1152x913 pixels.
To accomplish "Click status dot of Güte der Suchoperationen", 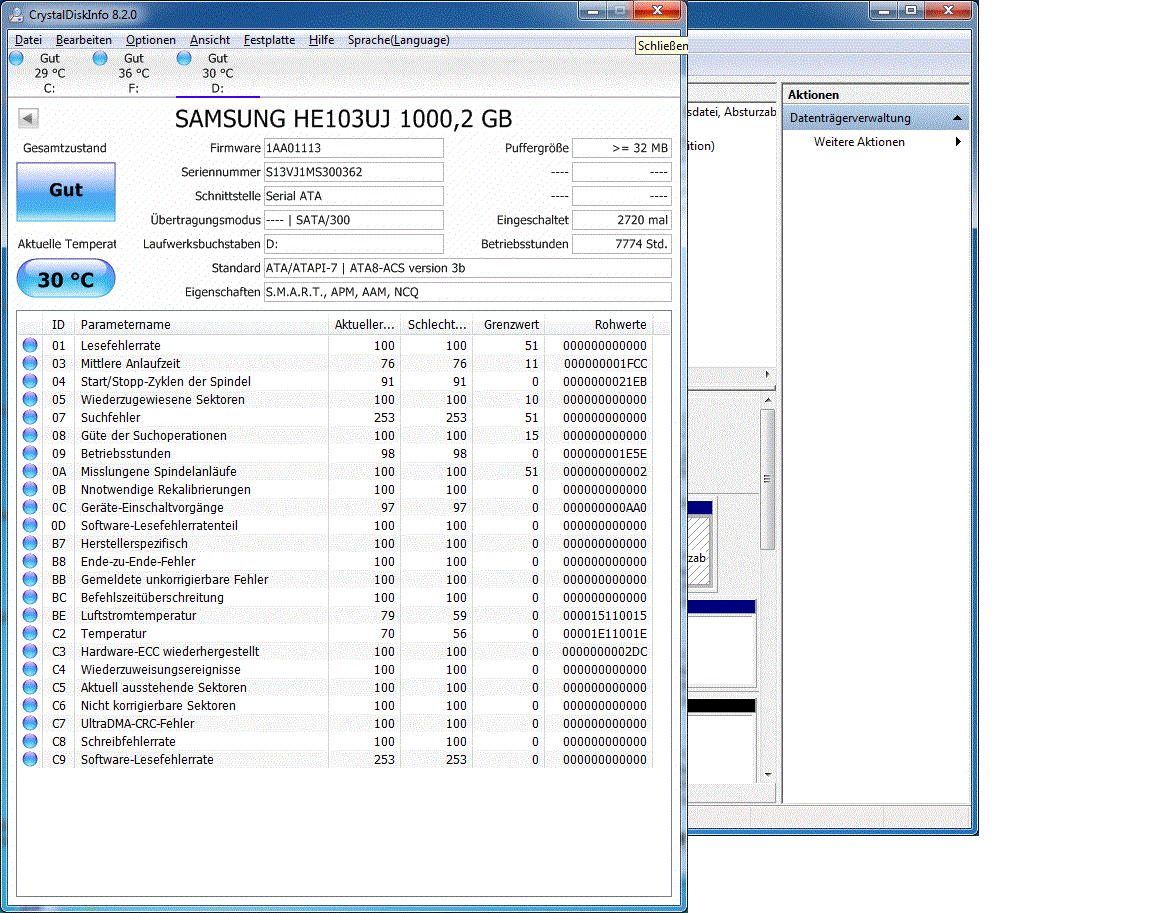I will pyautogui.click(x=30, y=435).
